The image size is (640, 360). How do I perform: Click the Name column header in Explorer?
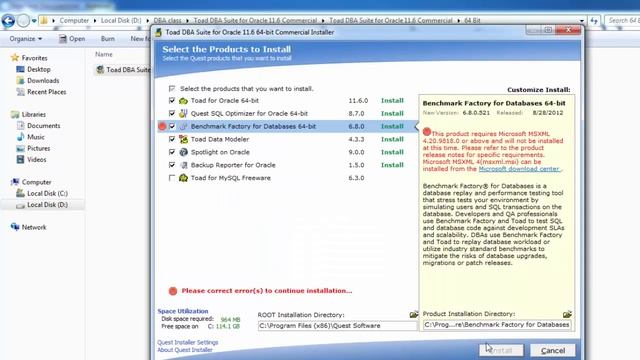[x=104, y=54]
